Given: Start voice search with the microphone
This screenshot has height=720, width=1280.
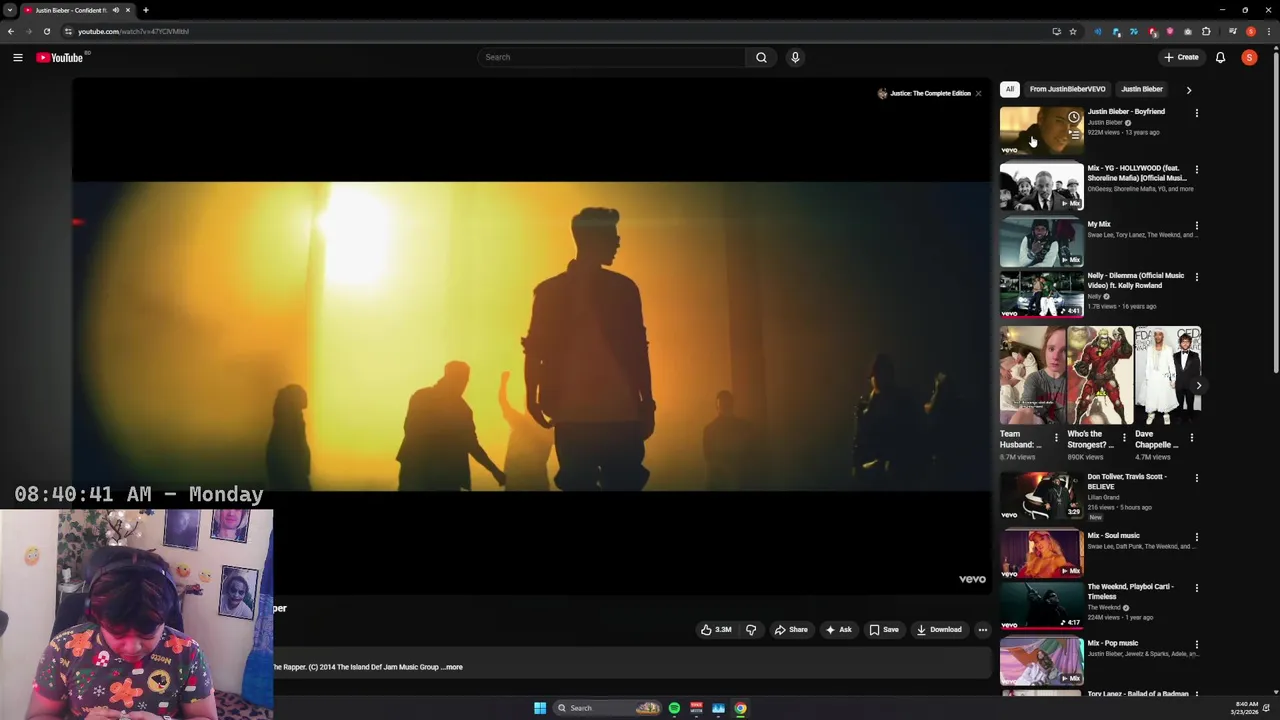Looking at the screenshot, I should 795,57.
